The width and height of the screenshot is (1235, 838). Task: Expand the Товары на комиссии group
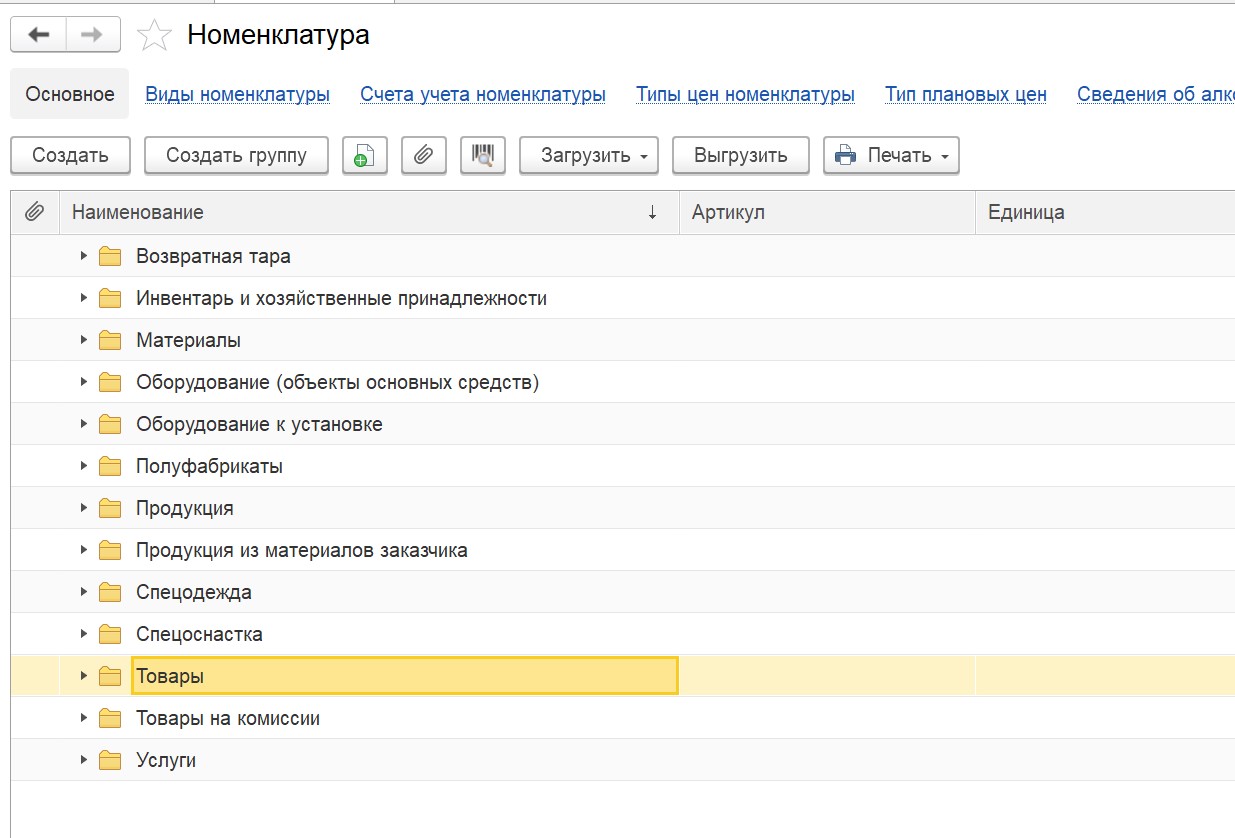(x=84, y=718)
